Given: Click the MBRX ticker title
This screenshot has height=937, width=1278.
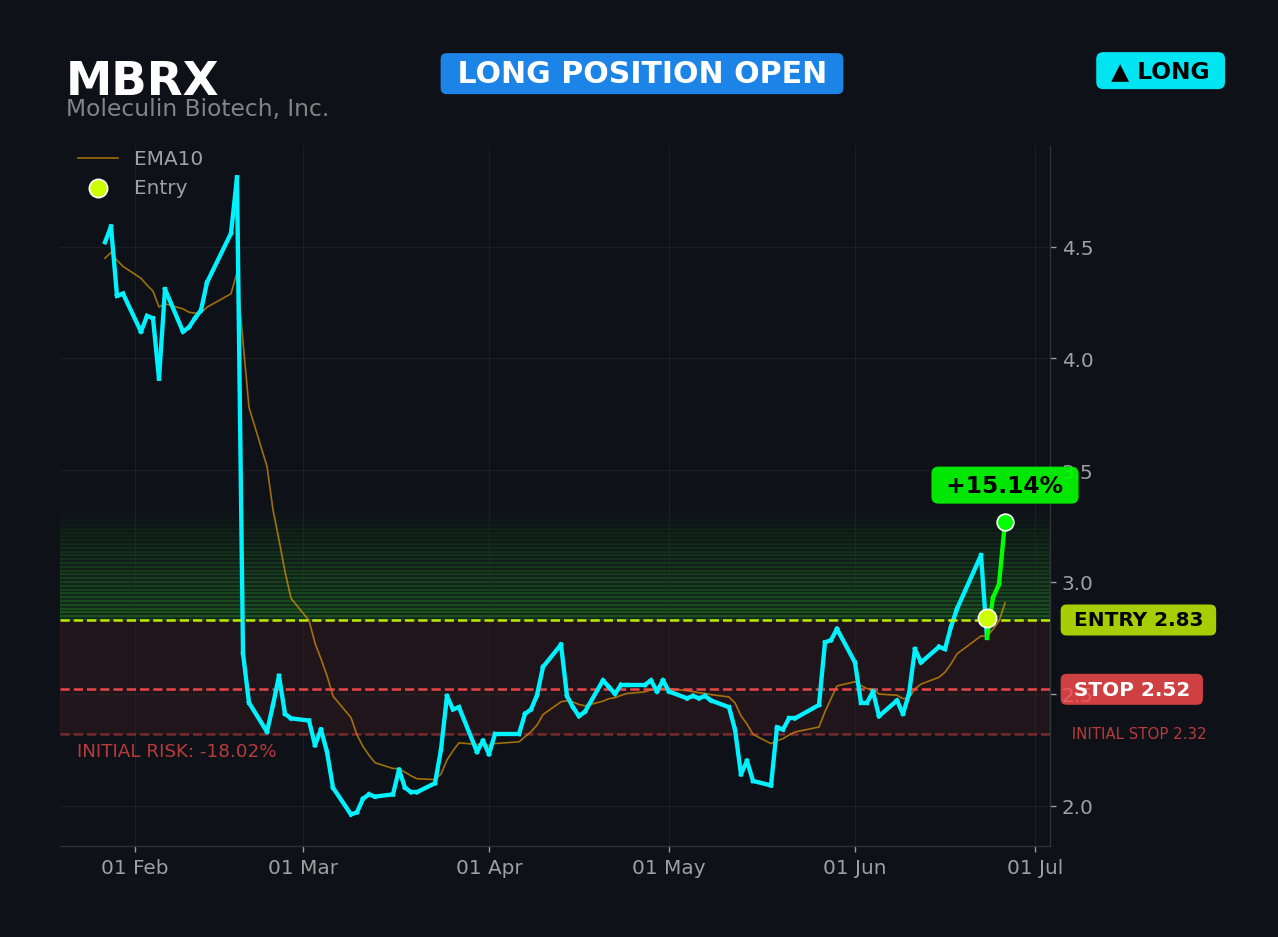Looking at the screenshot, I should pyautogui.click(x=142, y=80).
